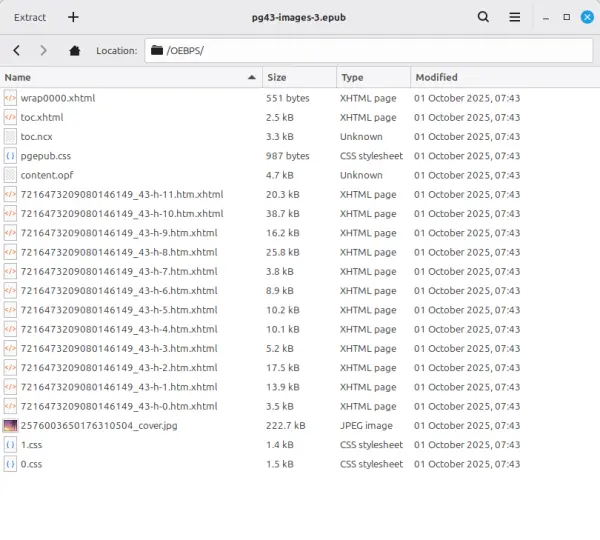Click the pgepub.css file icon
Screen dimensions: 600x540
coord(10,156)
